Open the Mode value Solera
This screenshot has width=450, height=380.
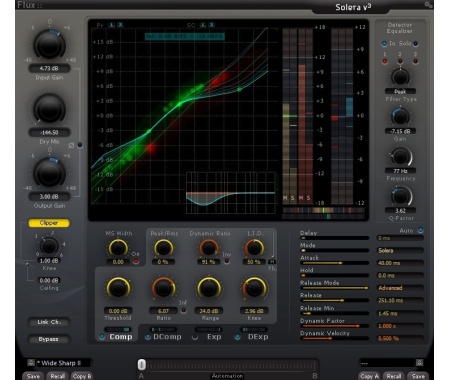click(400, 250)
